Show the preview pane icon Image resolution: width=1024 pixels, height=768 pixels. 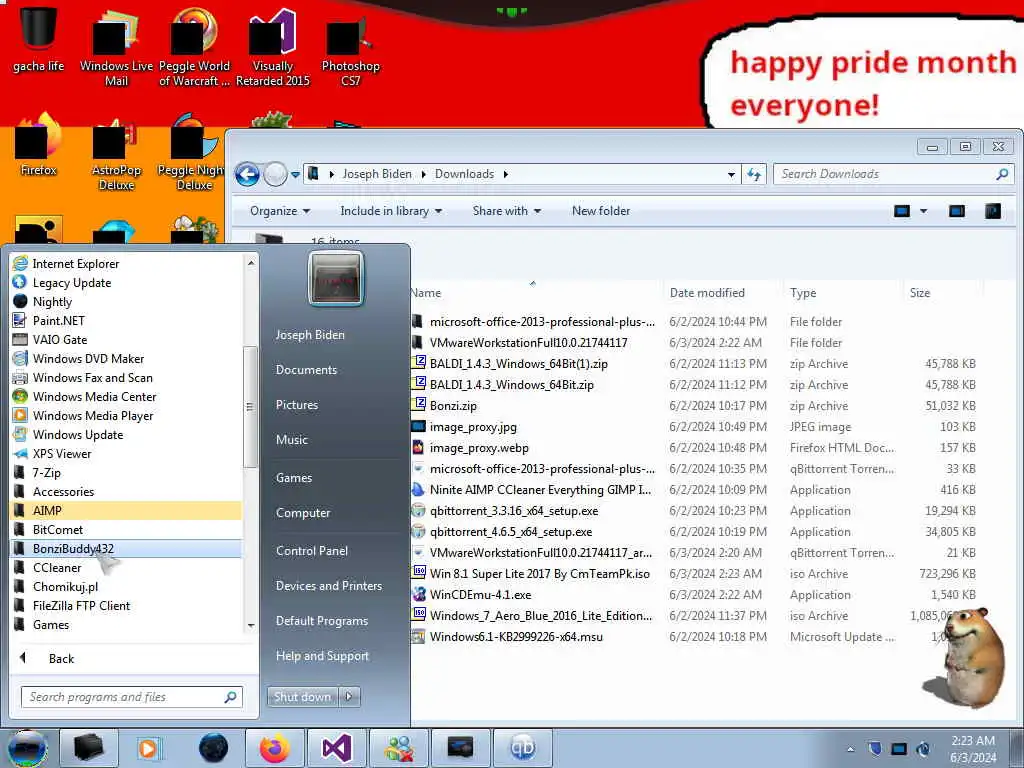click(x=957, y=211)
